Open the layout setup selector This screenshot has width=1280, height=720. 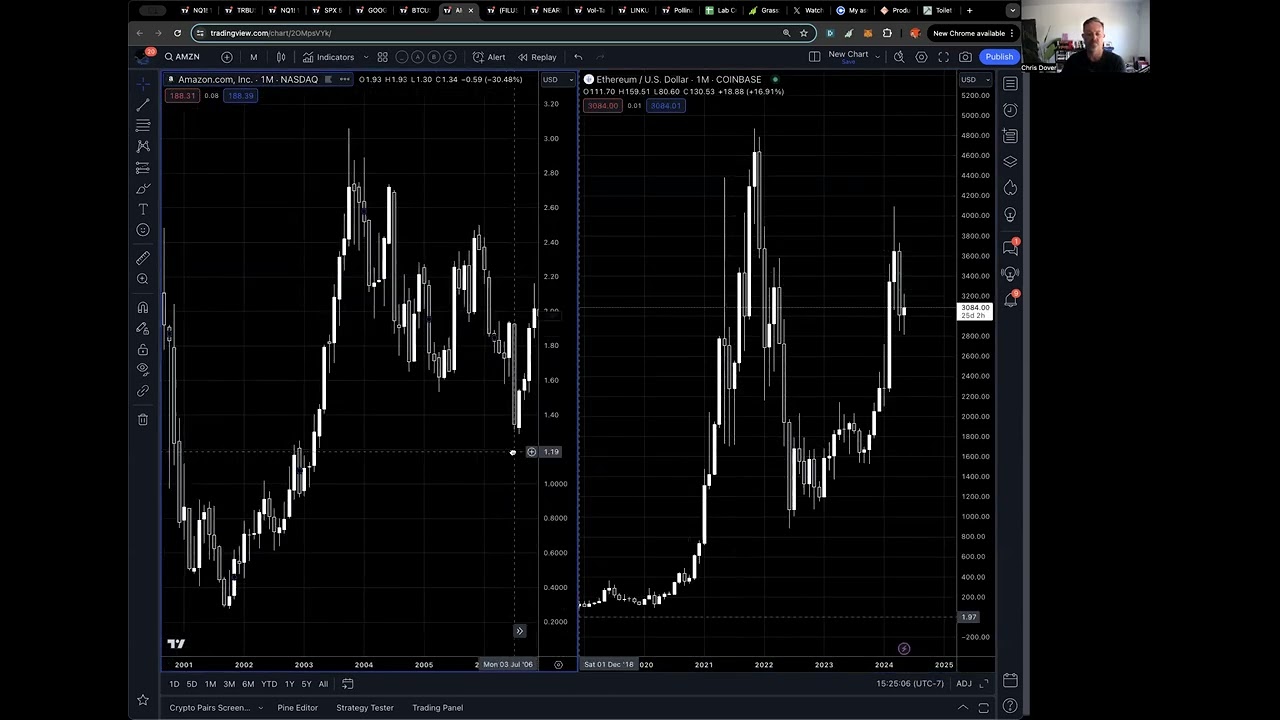(x=814, y=57)
